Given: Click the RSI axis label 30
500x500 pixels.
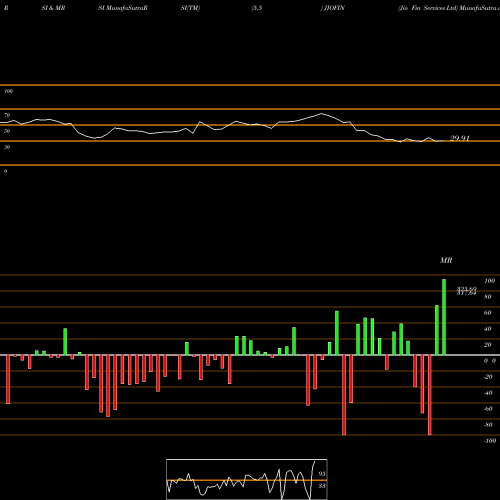Looking at the screenshot, I should (7, 147).
